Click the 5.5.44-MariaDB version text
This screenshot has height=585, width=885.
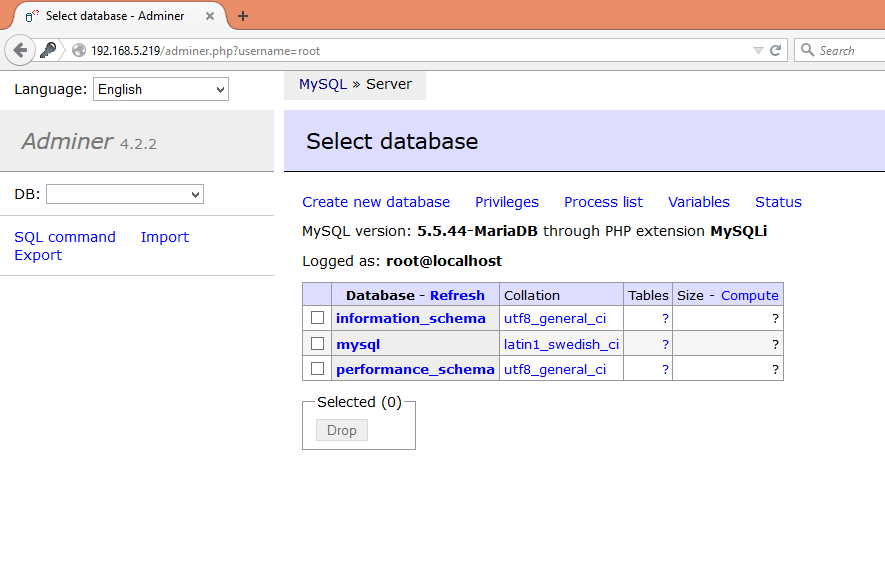[477, 232]
